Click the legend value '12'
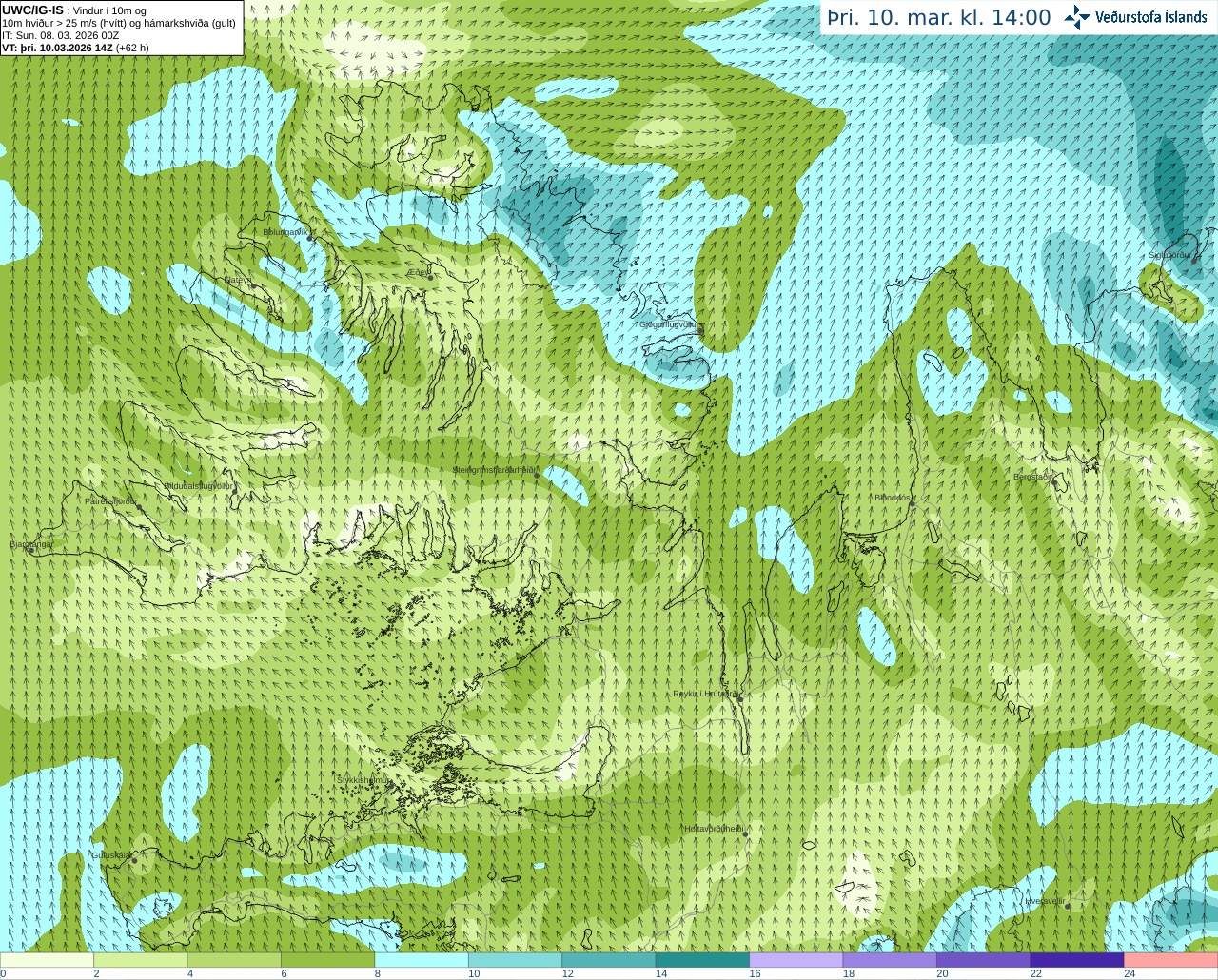 [x=567, y=973]
